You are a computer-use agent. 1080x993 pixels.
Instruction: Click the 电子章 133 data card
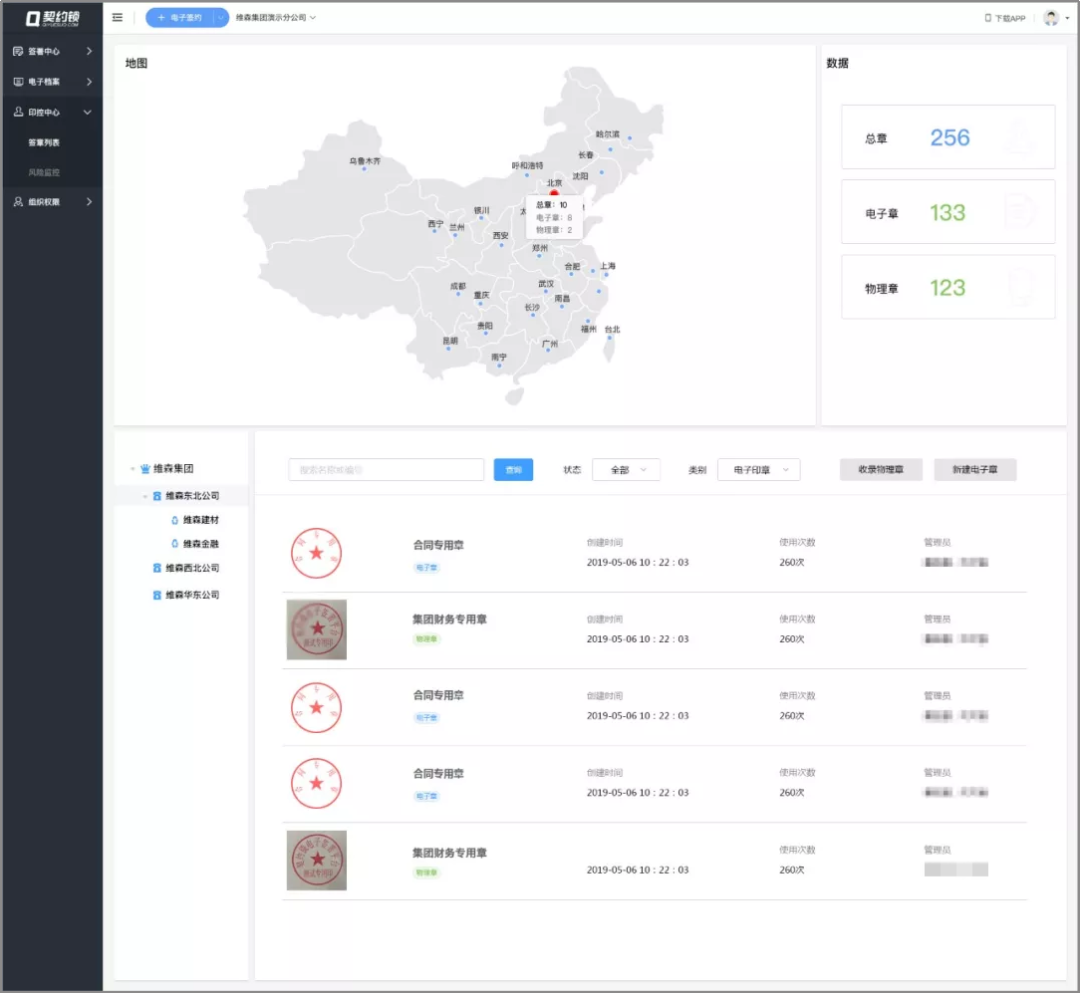(948, 212)
